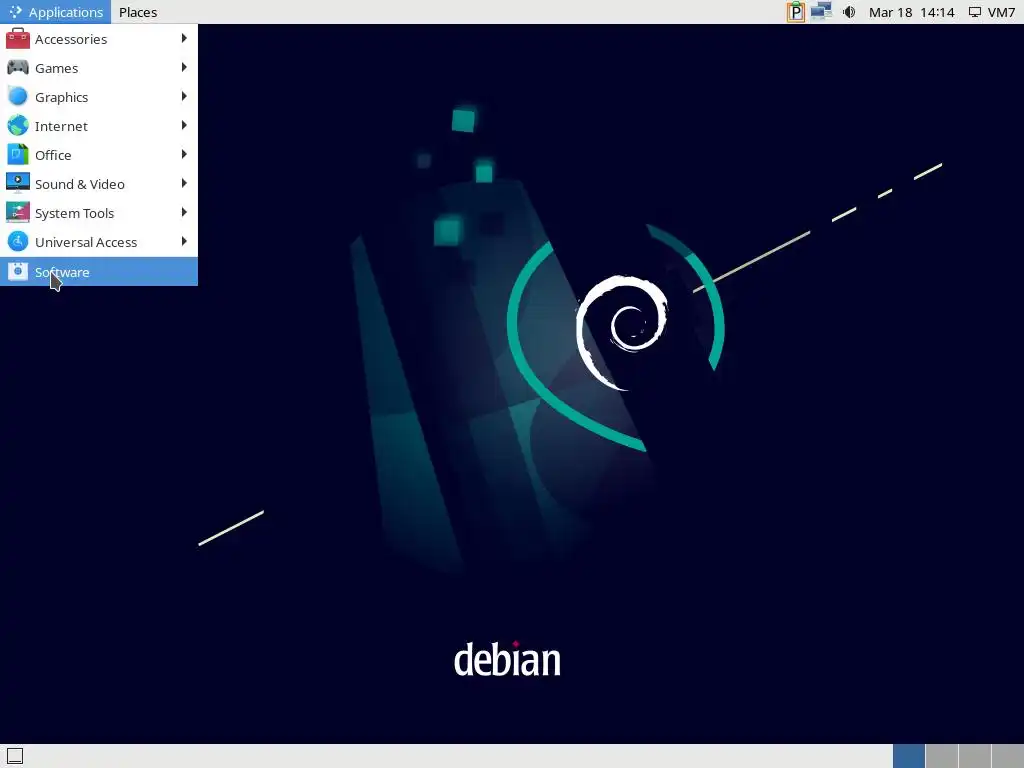Expand the Universal Access submenu arrow
Screen dimensions: 1024x768
[184, 241]
